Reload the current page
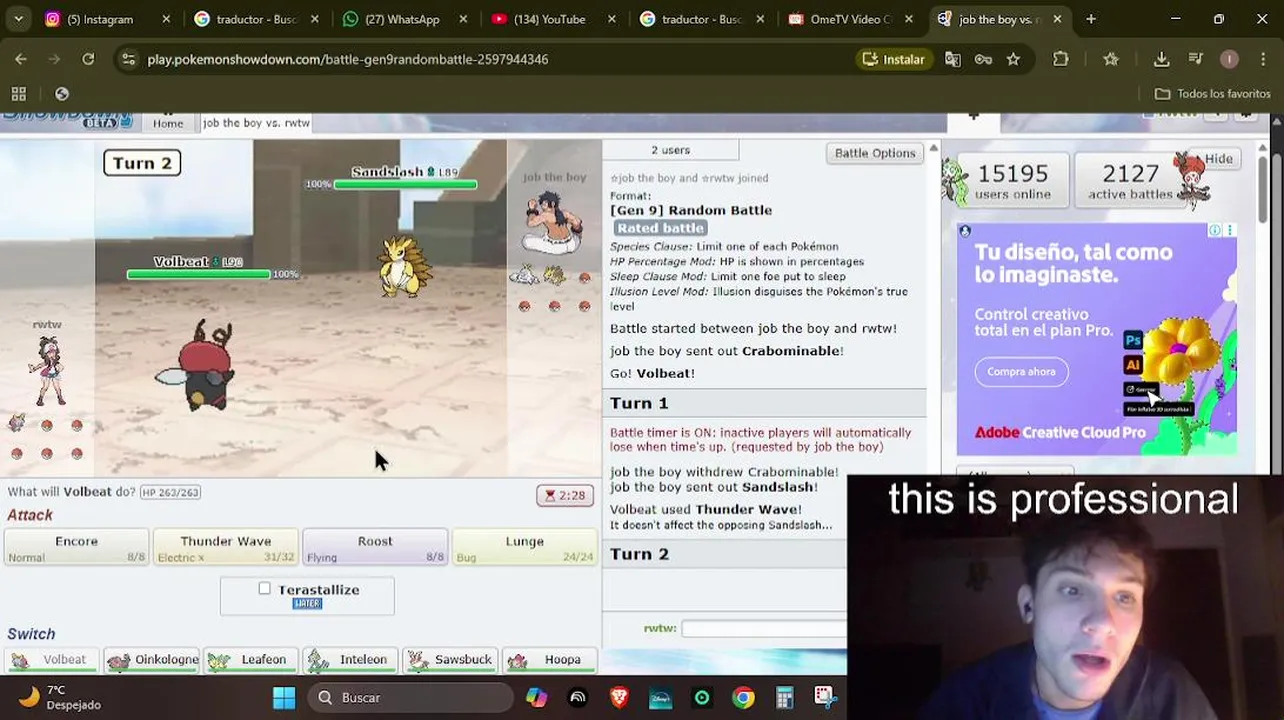 point(88,59)
